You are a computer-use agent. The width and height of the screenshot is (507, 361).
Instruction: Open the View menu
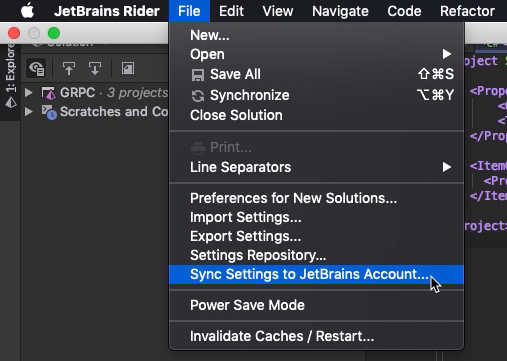(x=278, y=11)
